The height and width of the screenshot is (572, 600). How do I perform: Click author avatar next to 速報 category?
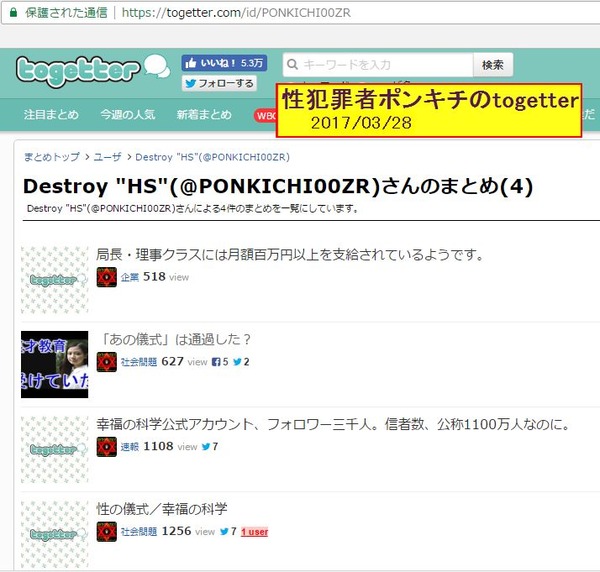tap(106, 447)
